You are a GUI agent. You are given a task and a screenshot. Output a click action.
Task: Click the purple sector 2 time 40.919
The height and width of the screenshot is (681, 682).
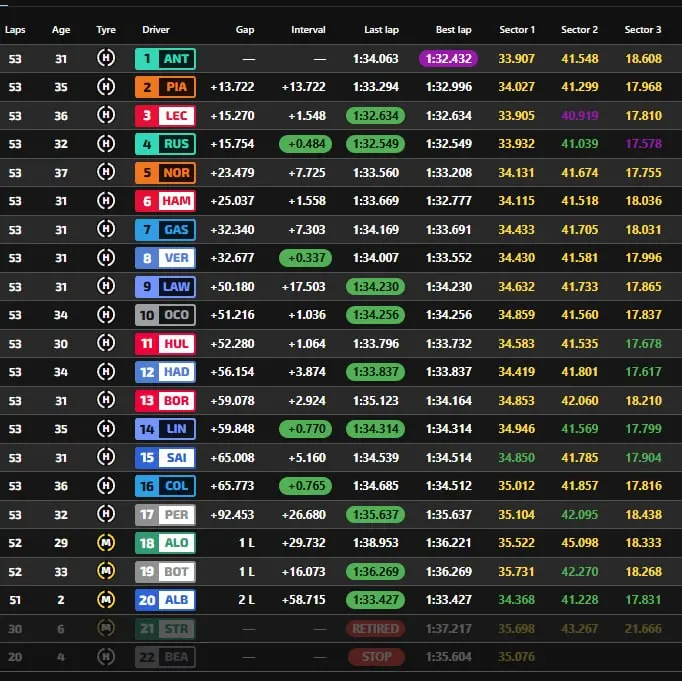coord(579,116)
